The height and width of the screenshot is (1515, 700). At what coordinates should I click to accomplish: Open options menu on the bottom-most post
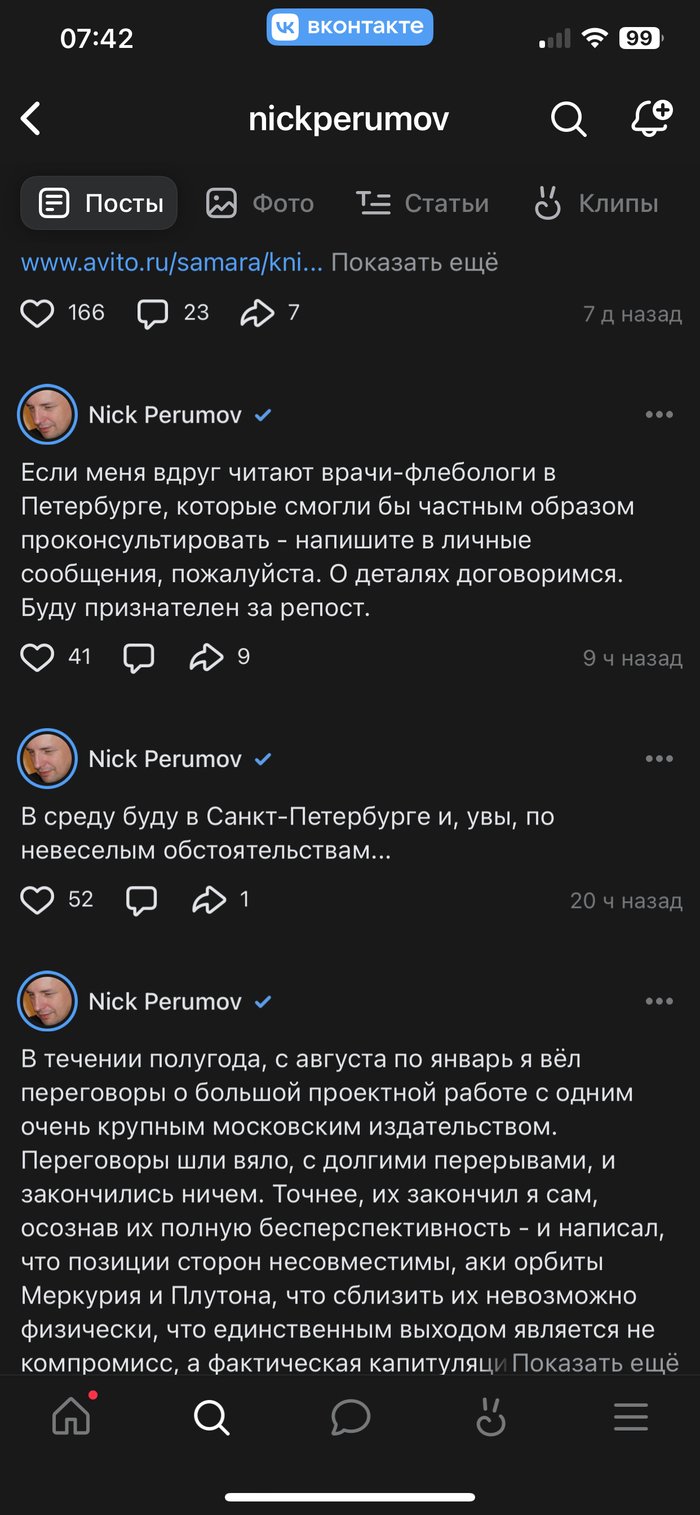(x=659, y=1001)
